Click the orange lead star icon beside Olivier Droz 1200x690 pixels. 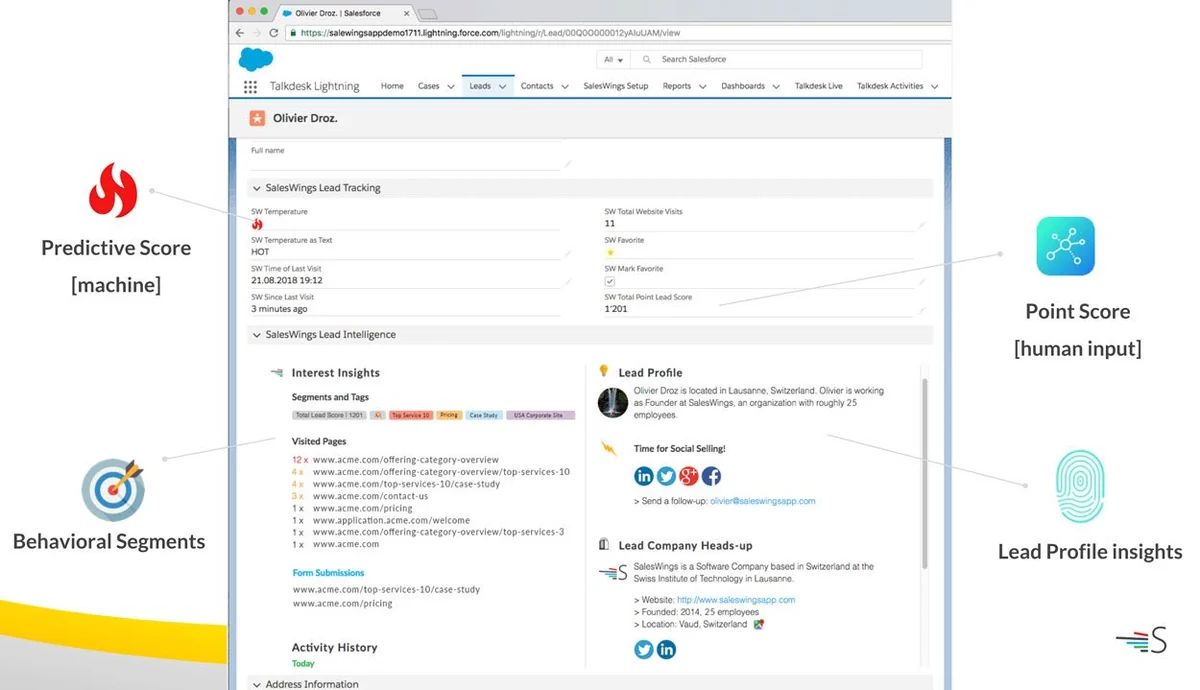point(257,118)
